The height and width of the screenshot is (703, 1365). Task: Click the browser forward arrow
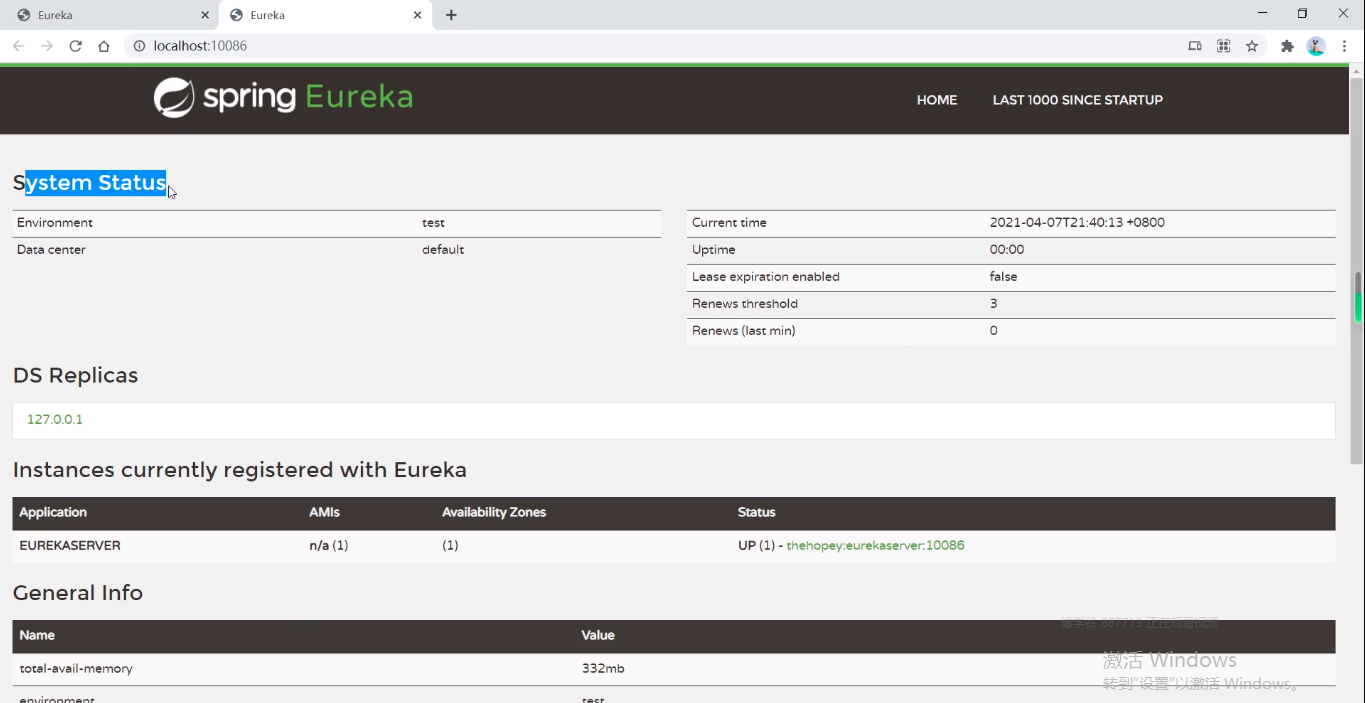tap(47, 46)
